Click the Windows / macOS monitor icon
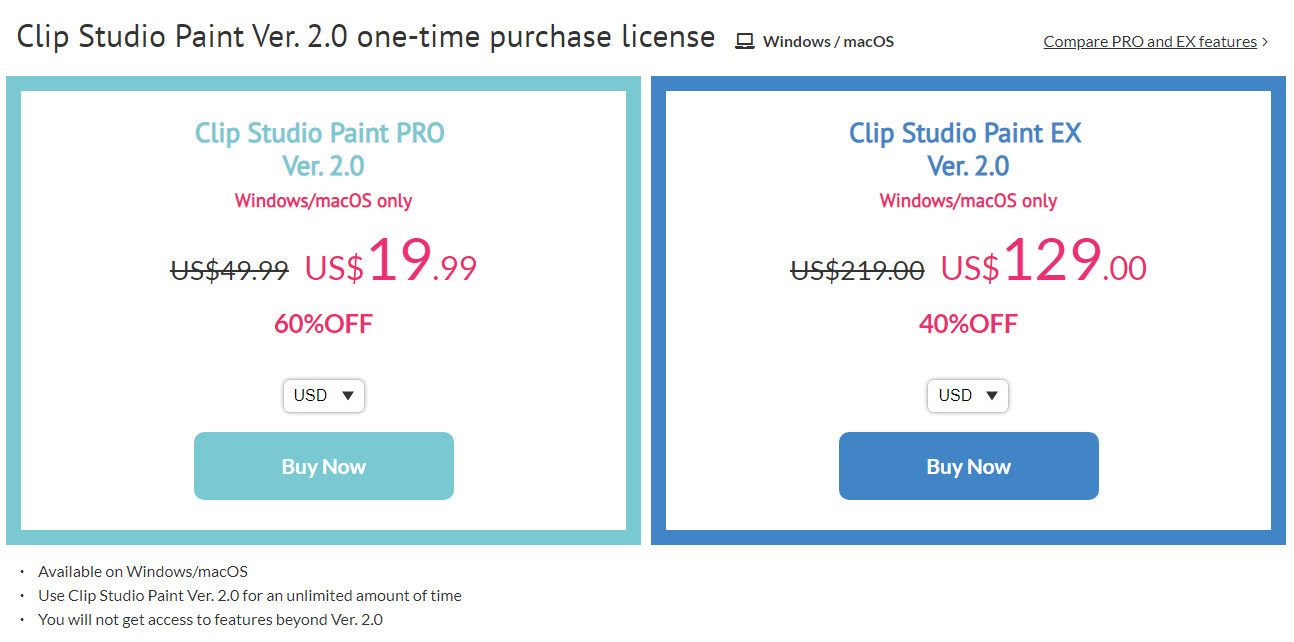This screenshot has width=1294, height=642. 744,40
